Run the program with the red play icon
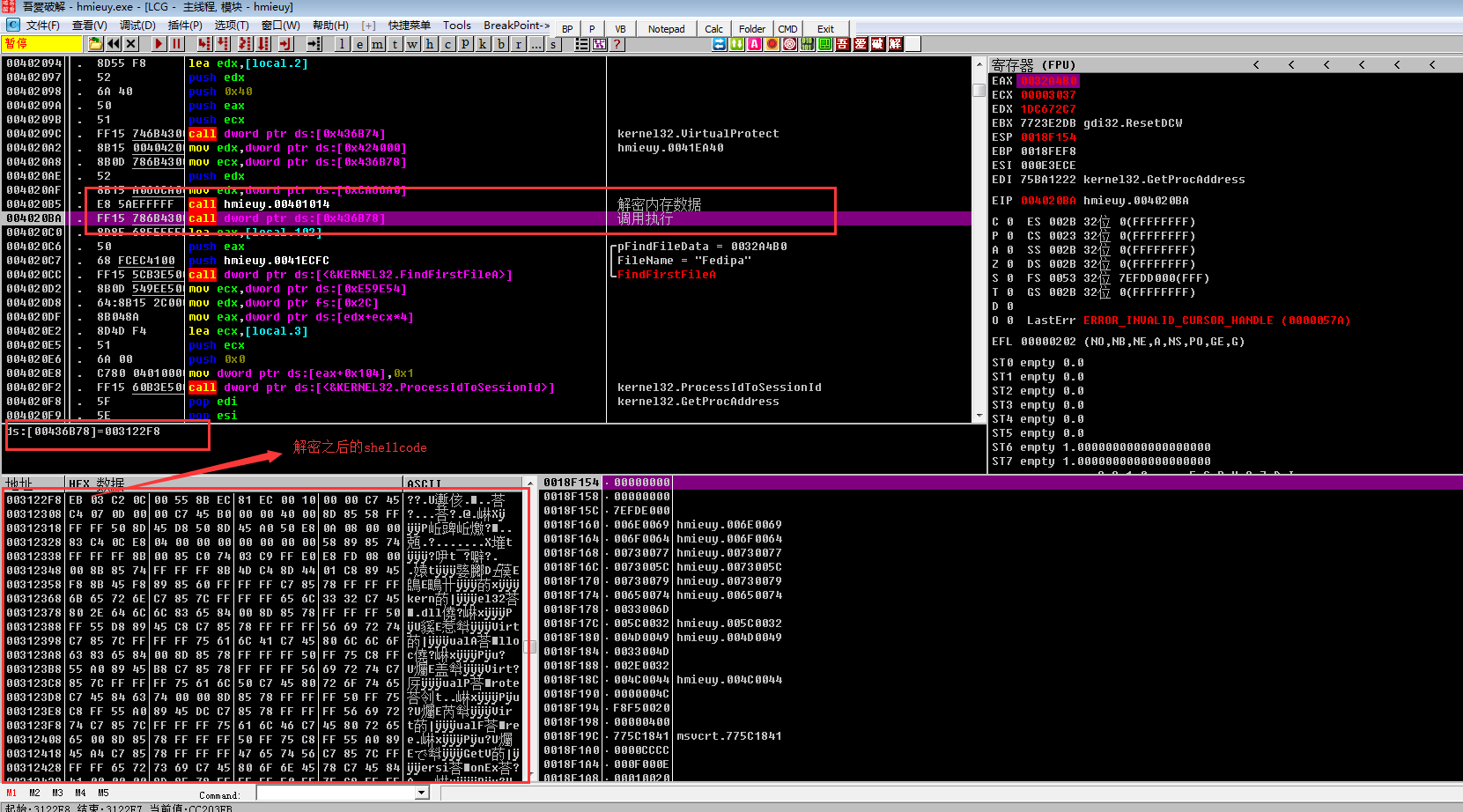 [x=159, y=44]
